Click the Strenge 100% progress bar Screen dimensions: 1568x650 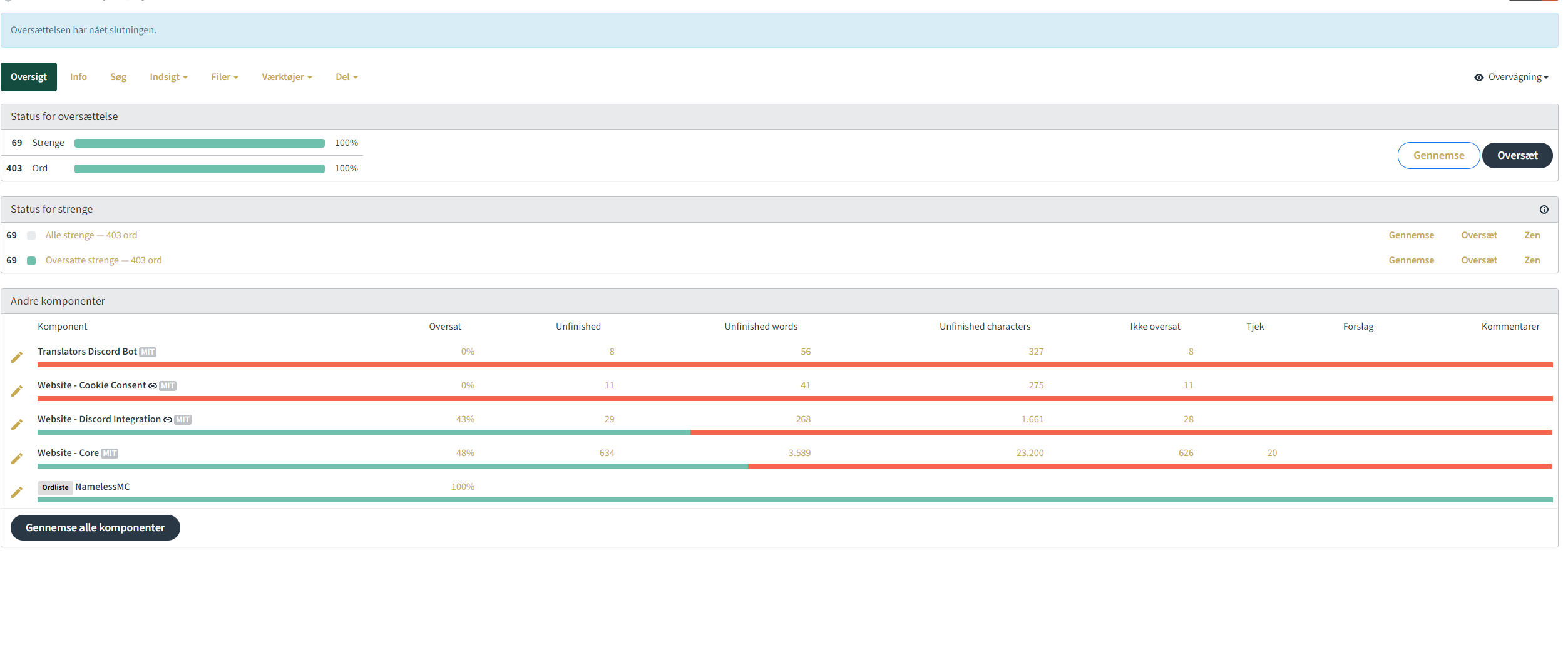tap(200, 143)
